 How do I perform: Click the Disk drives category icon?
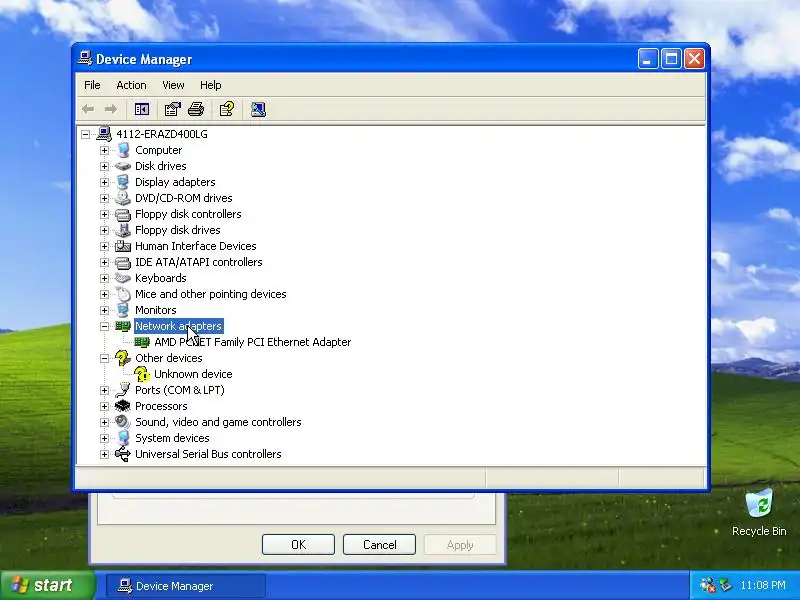pos(123,166)
